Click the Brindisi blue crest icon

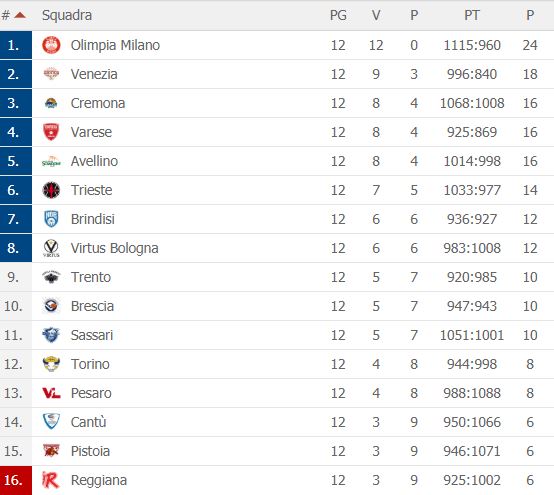click(51, 219)
